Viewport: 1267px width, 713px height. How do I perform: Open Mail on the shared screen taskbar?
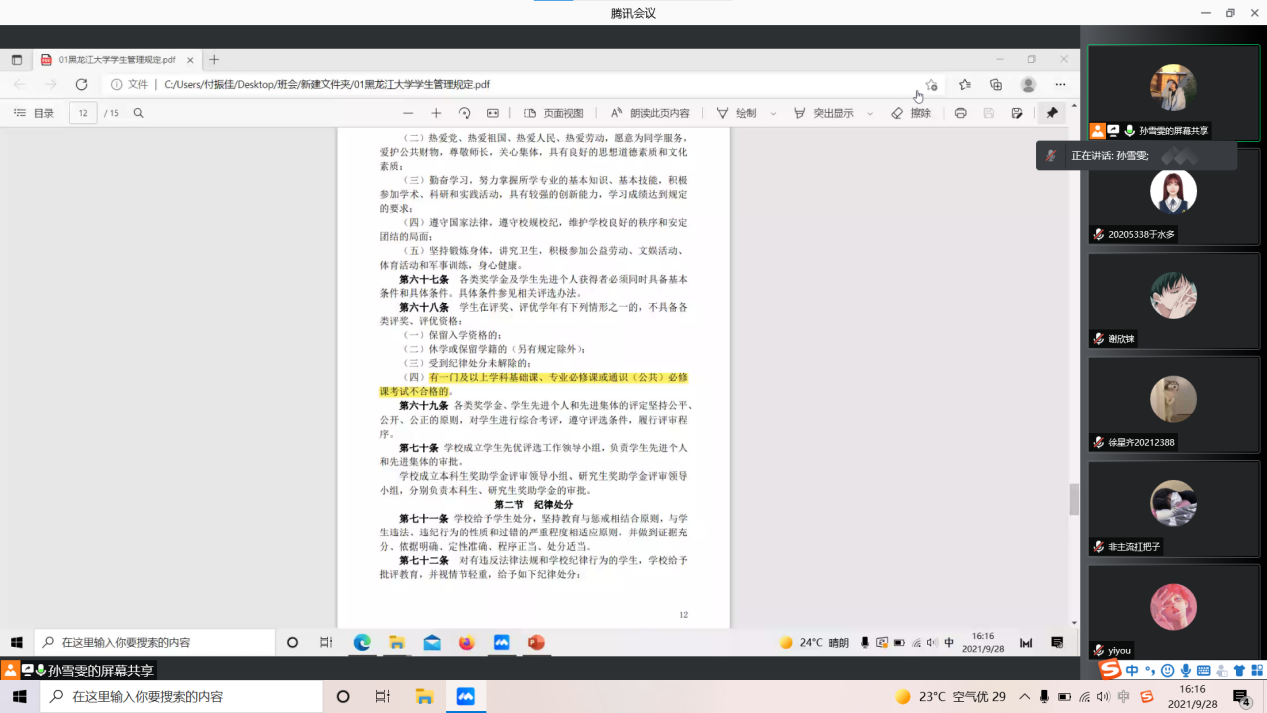[x=432, y=642]
